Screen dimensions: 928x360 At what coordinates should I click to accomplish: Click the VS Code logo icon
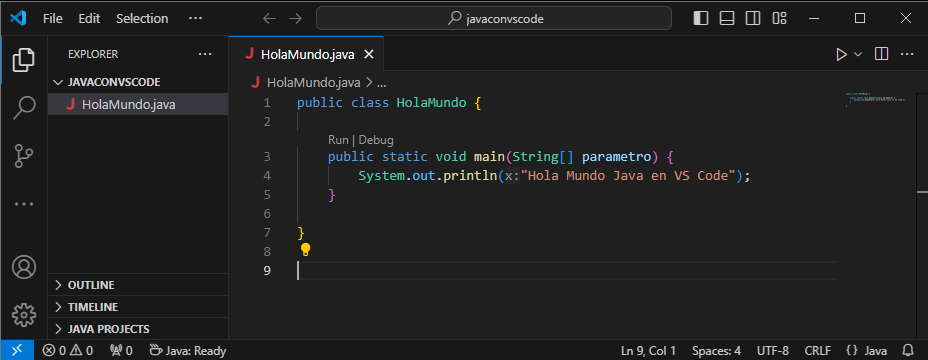click(x=18, y=18)
